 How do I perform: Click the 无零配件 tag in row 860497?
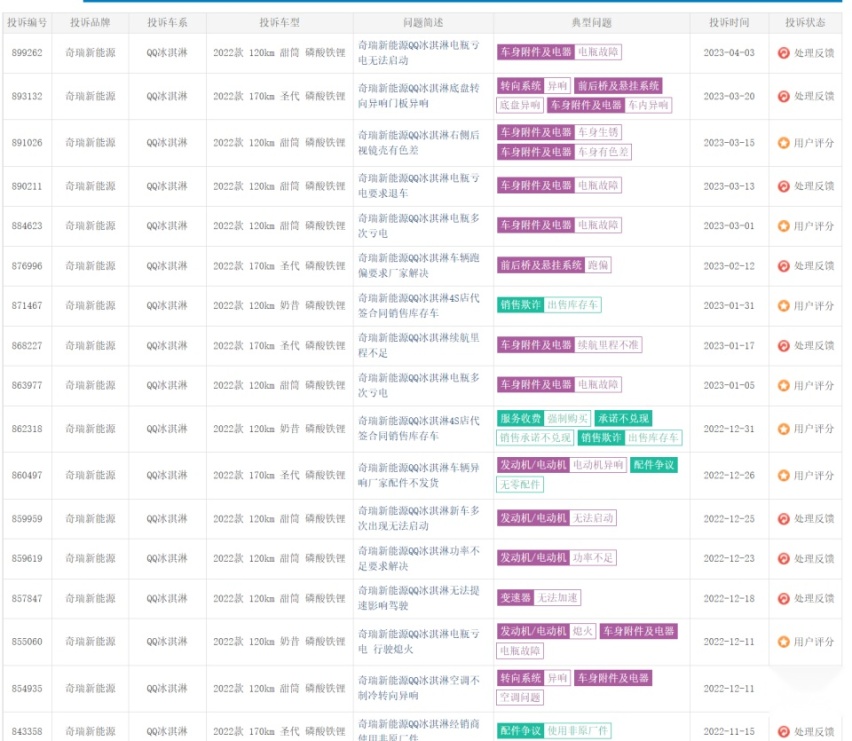[520, 485]
